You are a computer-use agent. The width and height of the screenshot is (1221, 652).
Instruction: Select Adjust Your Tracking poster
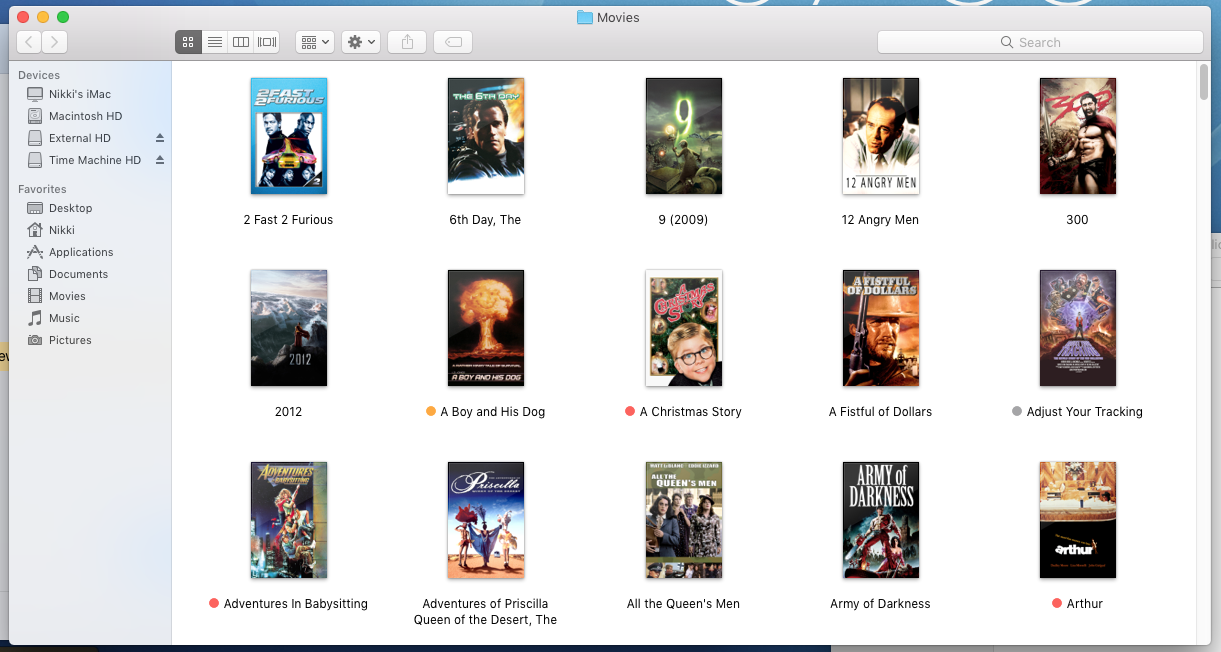[x=1078, y=328]
